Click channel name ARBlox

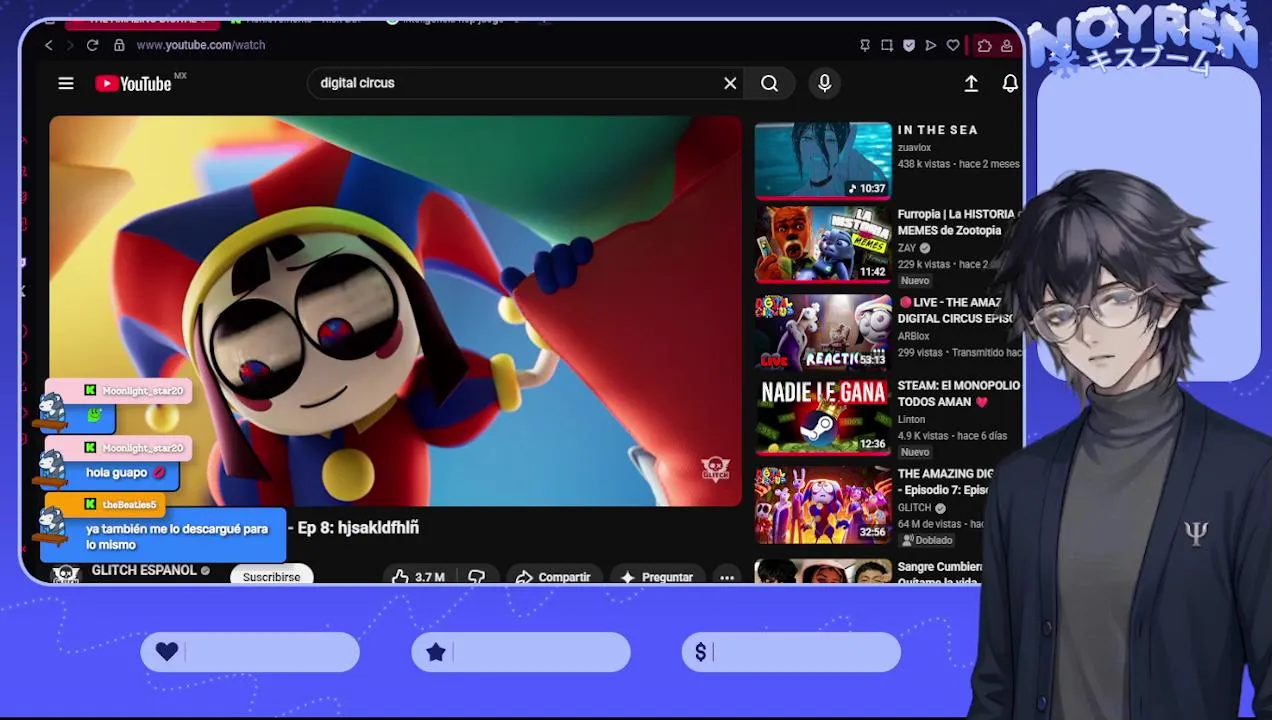[x=914, y=337]
